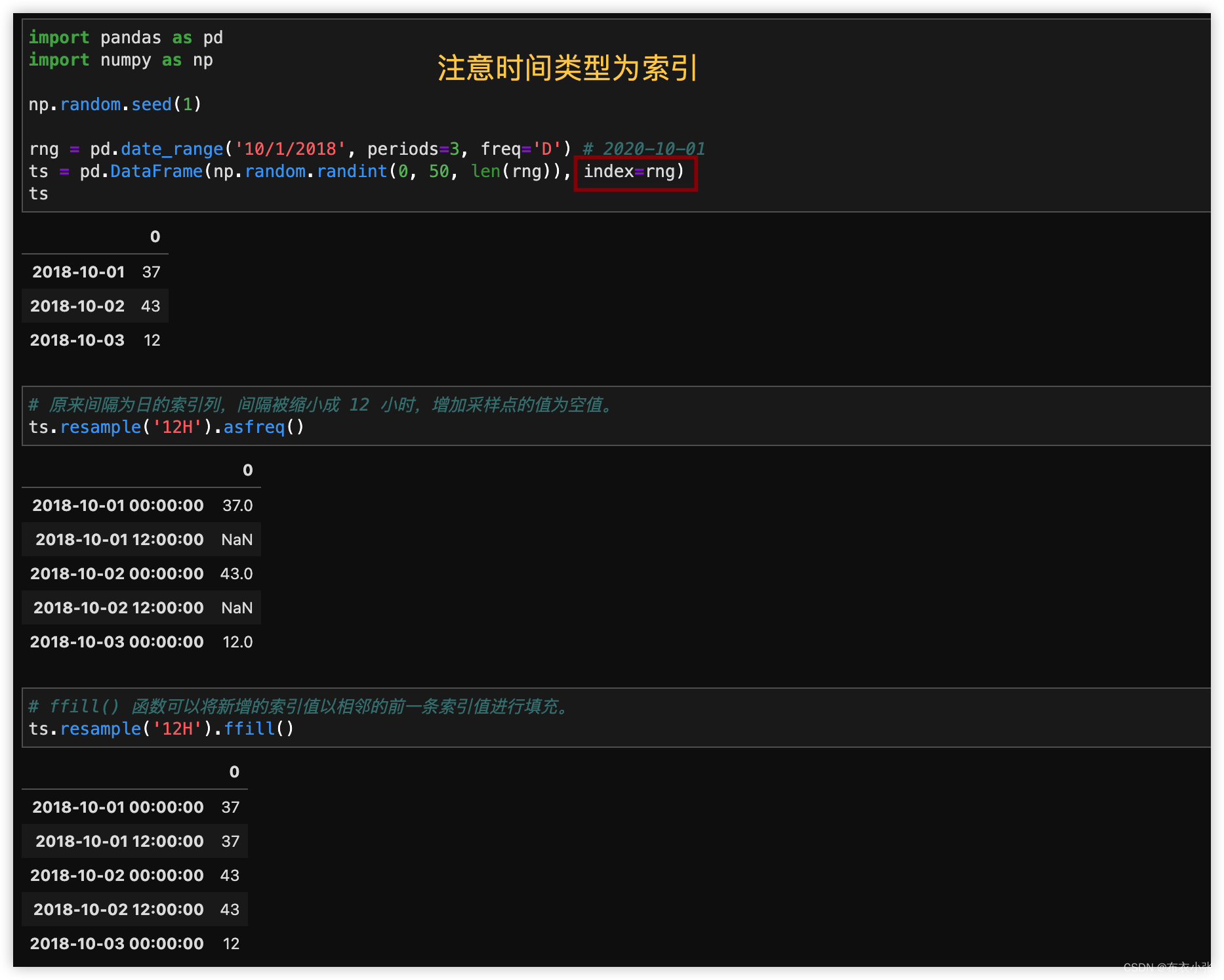The width and height of the screenshot is (1224, 980).
Task: Click value 37.0 in asfreq table
Action: 237,505
